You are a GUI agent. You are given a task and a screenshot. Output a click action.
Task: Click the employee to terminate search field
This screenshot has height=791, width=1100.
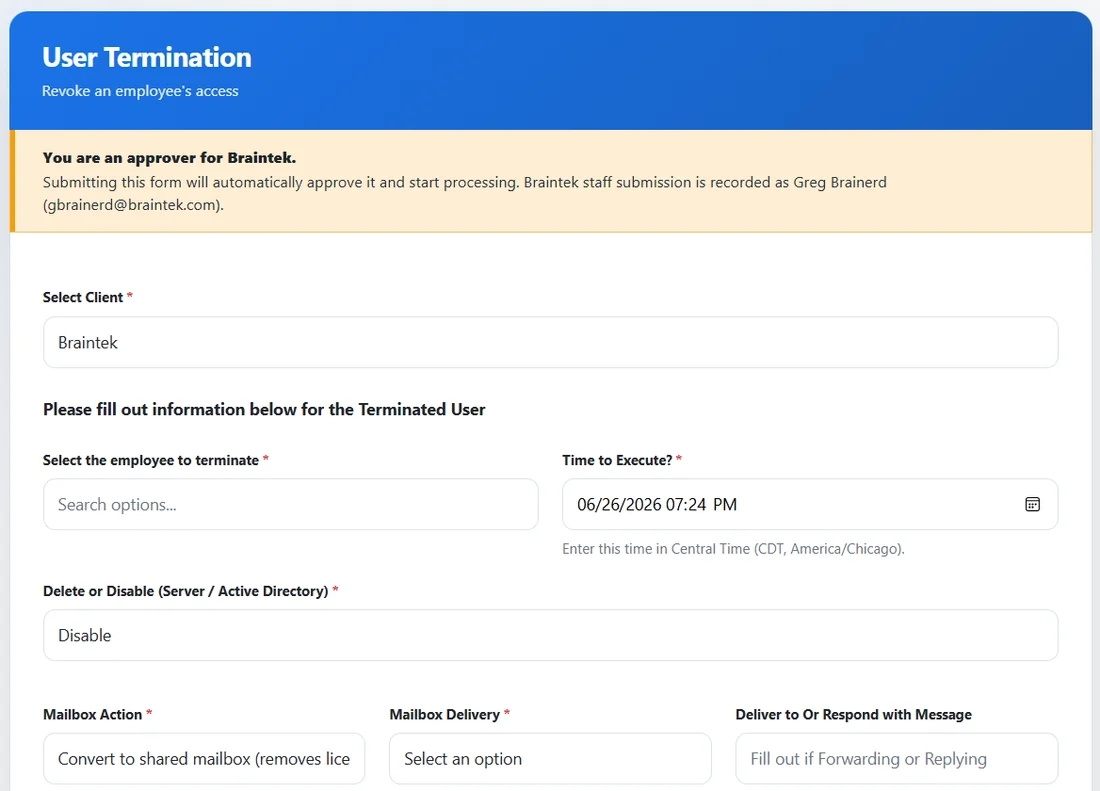coord(290,504)
